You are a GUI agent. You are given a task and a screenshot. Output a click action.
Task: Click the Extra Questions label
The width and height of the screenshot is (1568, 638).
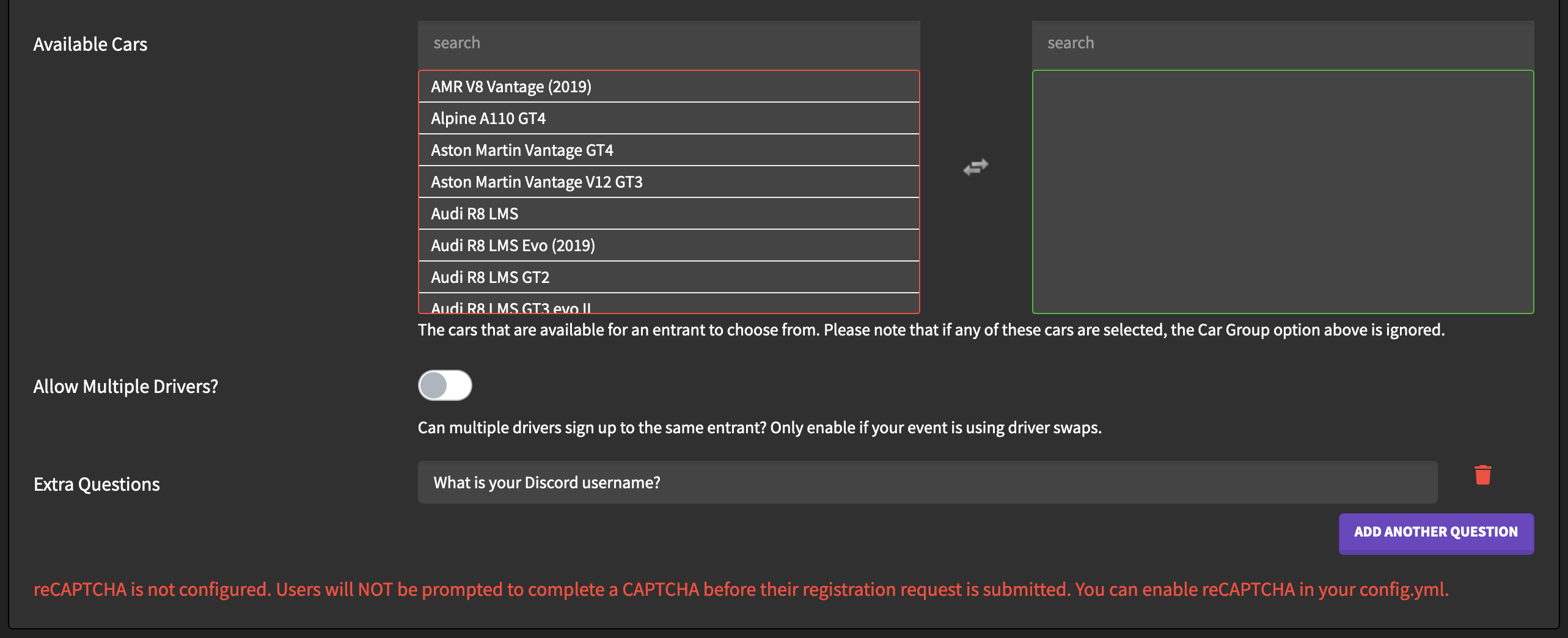[x=97, y=485]
